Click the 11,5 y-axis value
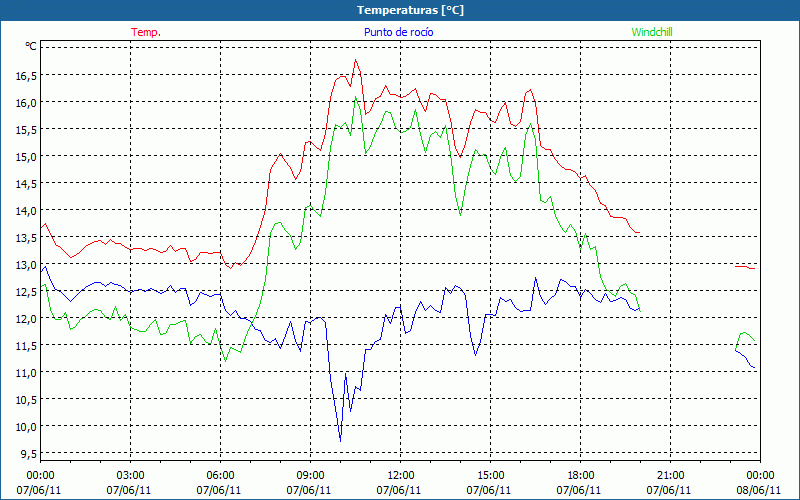 point(26,346)
